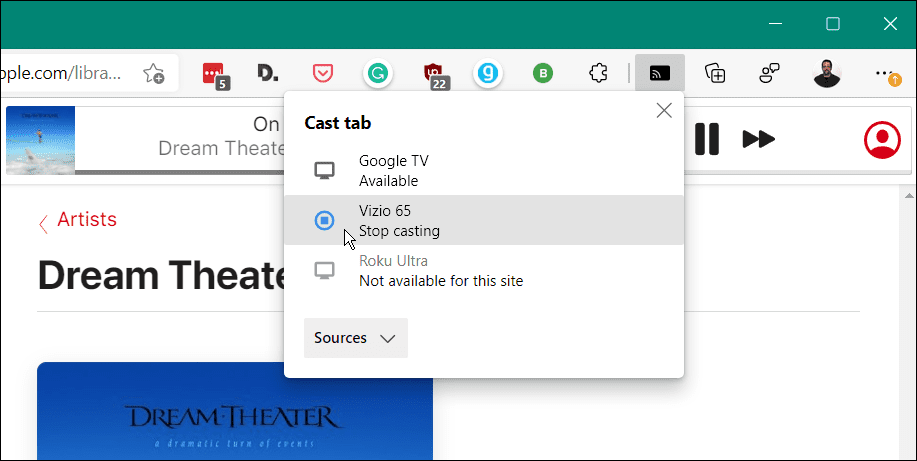Viewport: 917px width, 461px height.
Task: Click the add to favorites star icon
Action: 154,73
